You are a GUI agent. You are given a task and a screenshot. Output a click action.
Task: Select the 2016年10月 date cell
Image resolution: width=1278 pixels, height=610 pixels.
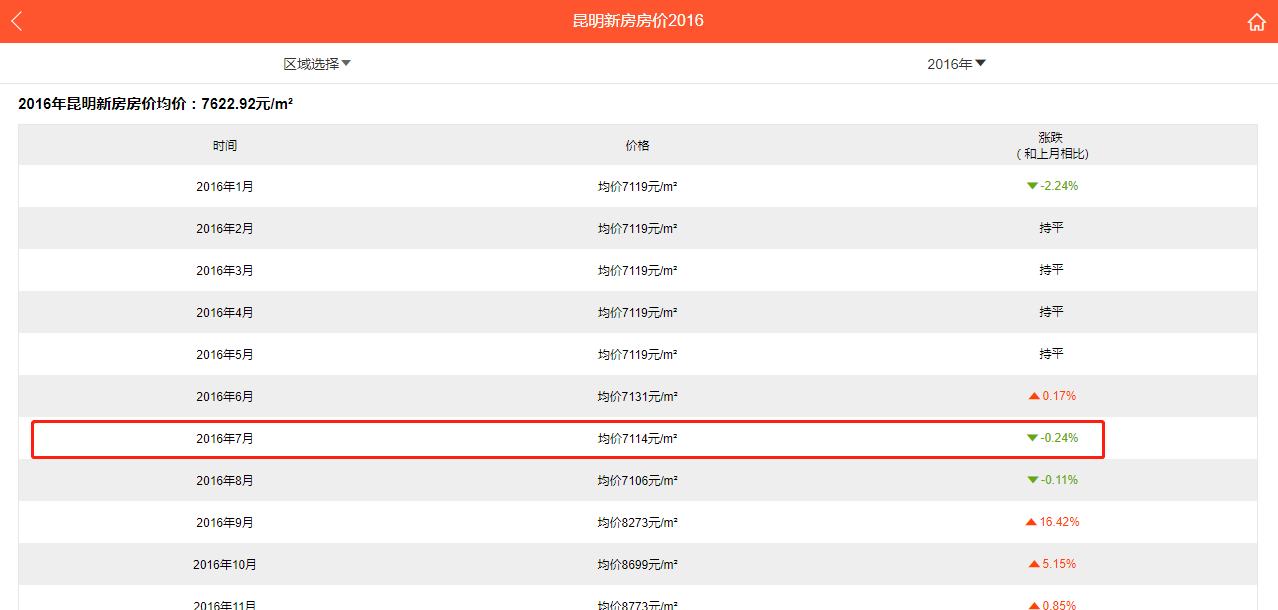225,564
